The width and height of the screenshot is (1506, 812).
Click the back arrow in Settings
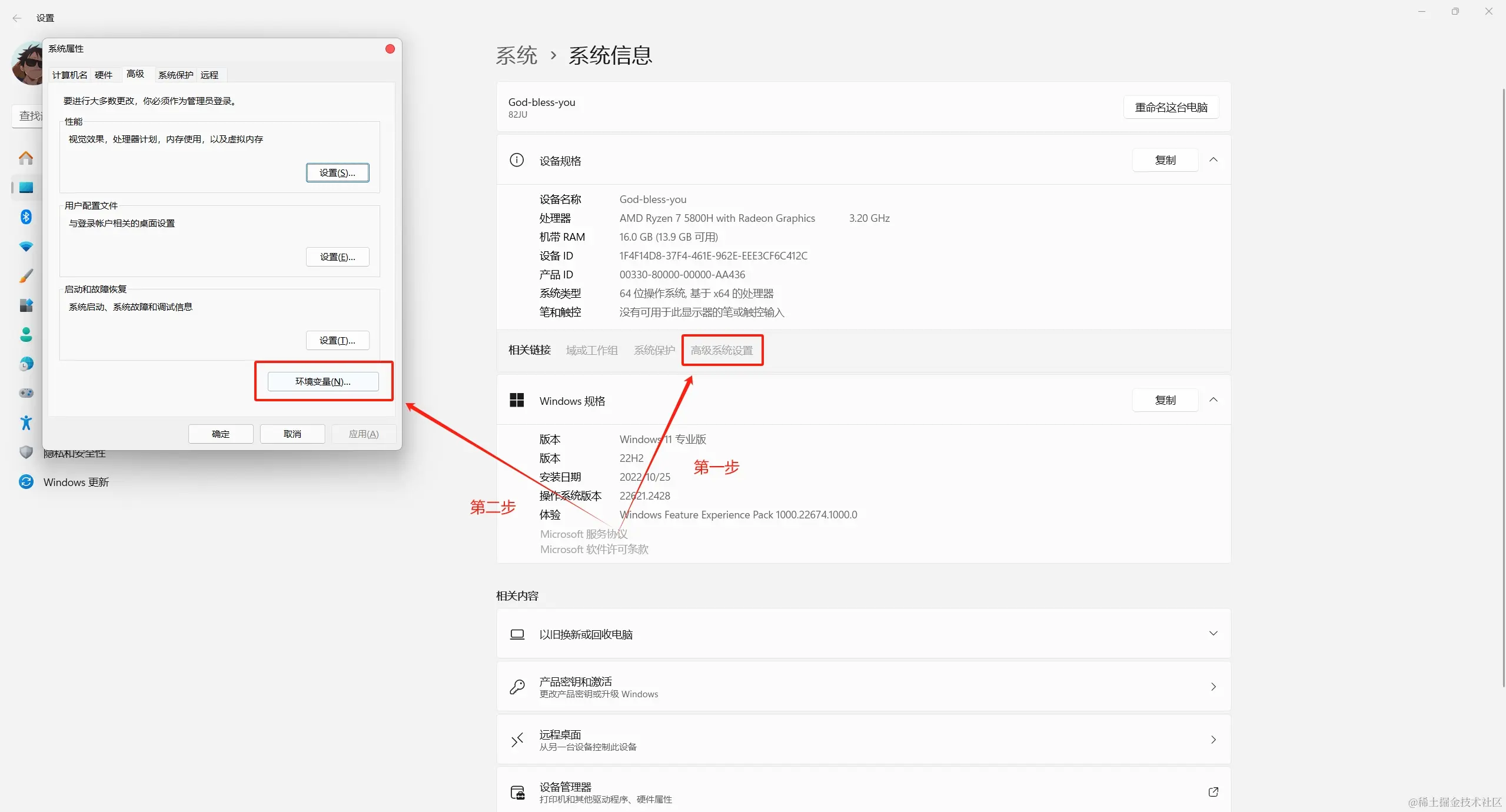[17, 18]
